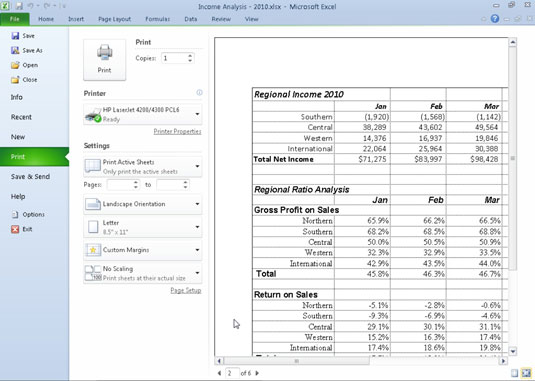Select New in the backstage menu
This screenshot has width=535, height=381.
click(x=18, y=137)
